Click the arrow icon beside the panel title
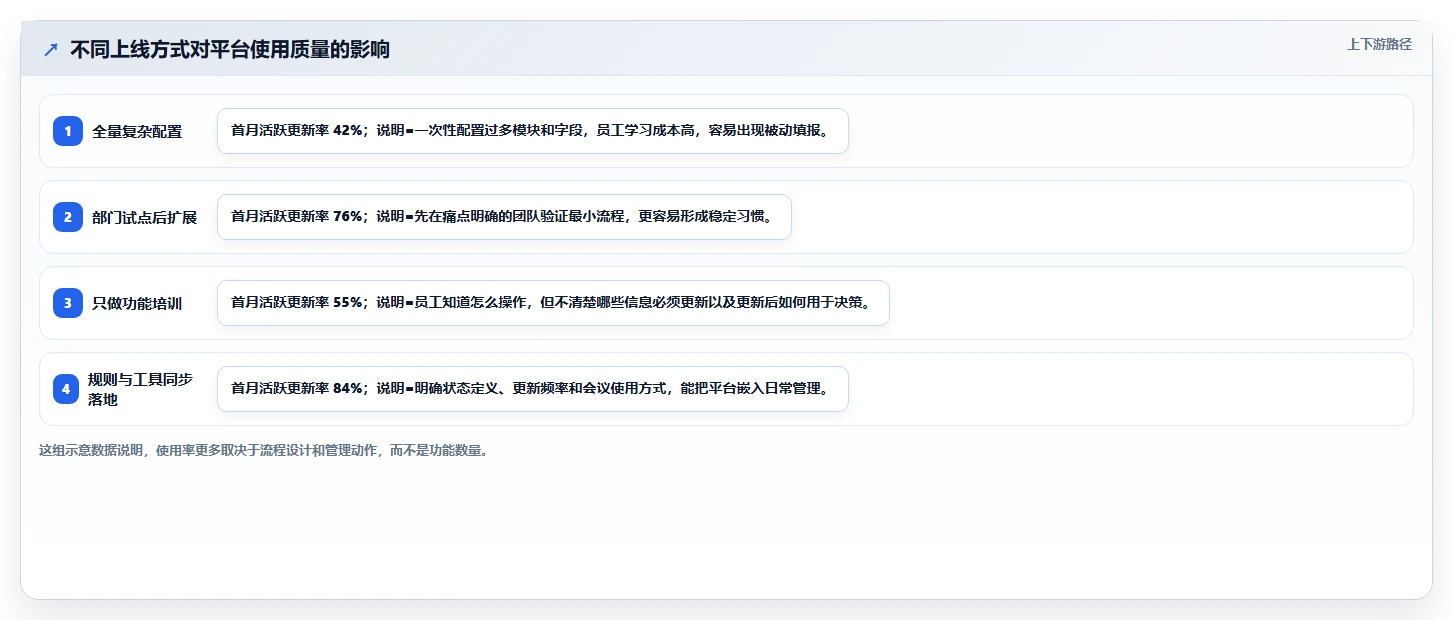1453x620 pixels. [51, 49]
